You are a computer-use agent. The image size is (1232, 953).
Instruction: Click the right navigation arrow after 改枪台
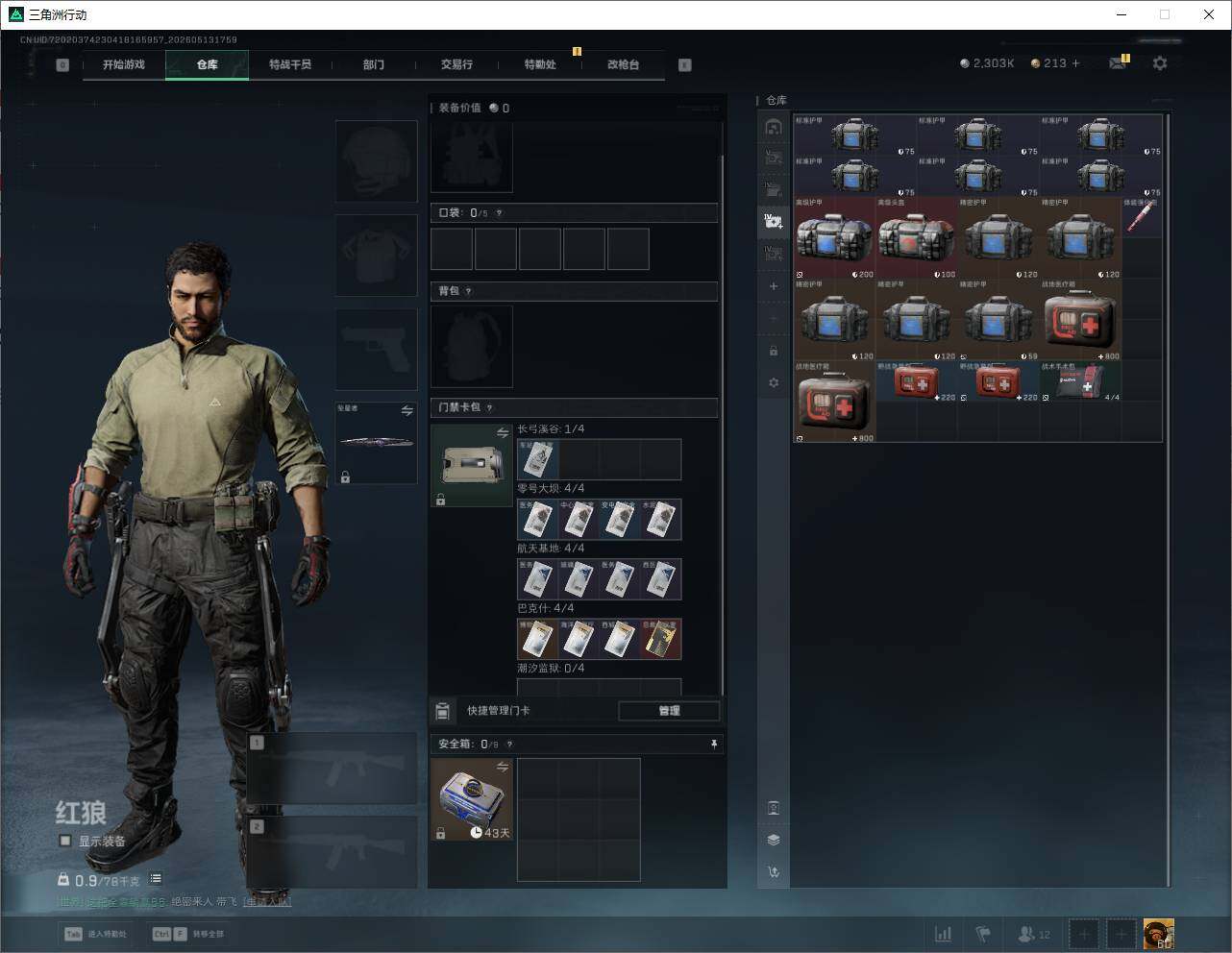coord(685,65)
